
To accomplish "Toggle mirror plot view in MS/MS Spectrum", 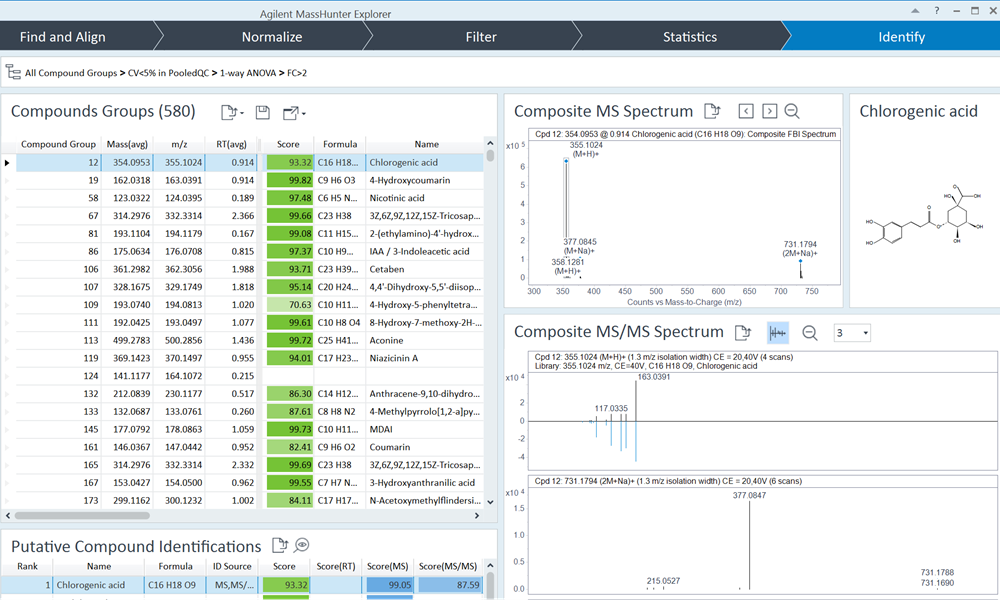I will tap(777, 332).
